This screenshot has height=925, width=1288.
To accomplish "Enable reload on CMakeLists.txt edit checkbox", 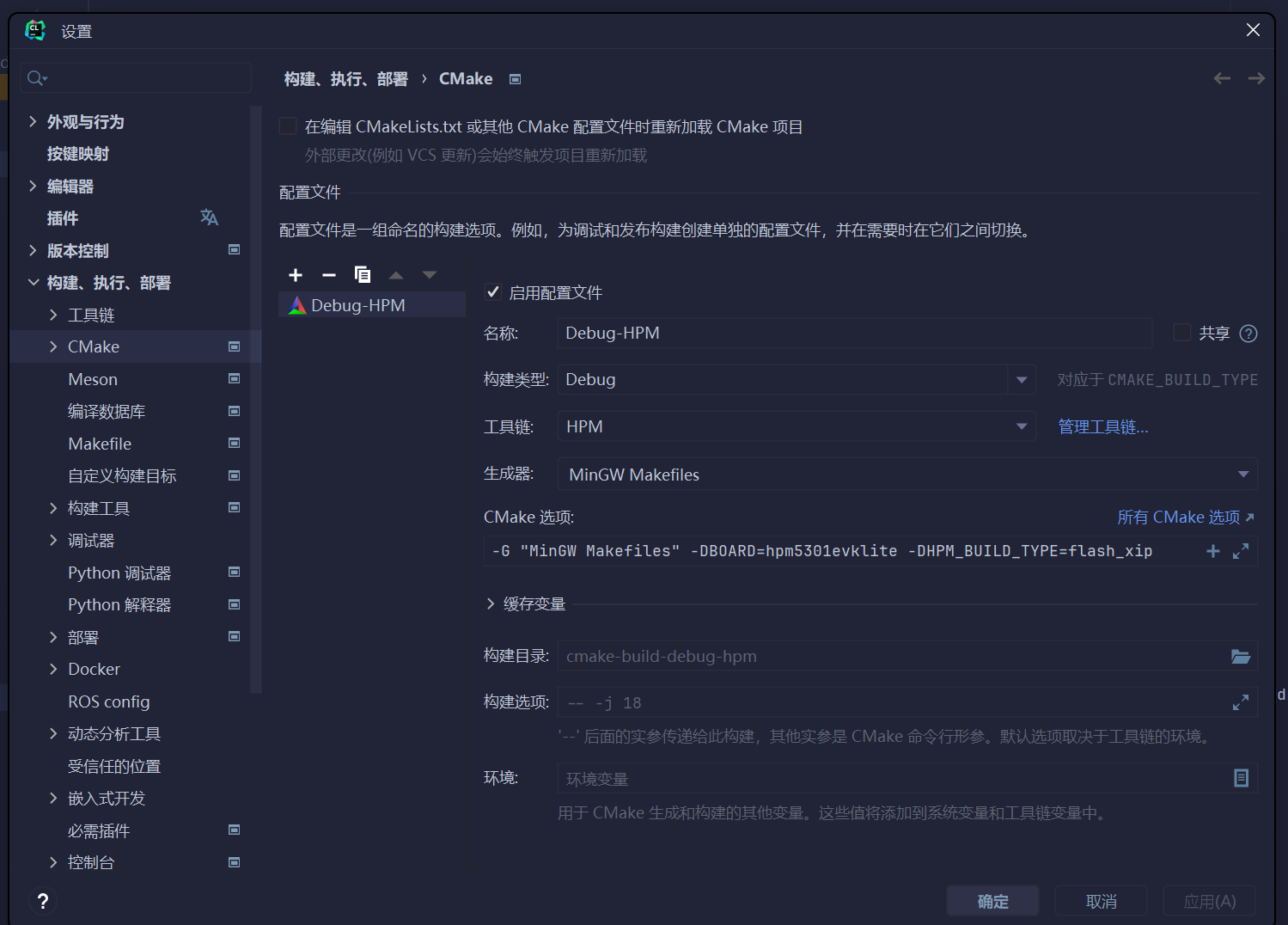I will [288, 126].
